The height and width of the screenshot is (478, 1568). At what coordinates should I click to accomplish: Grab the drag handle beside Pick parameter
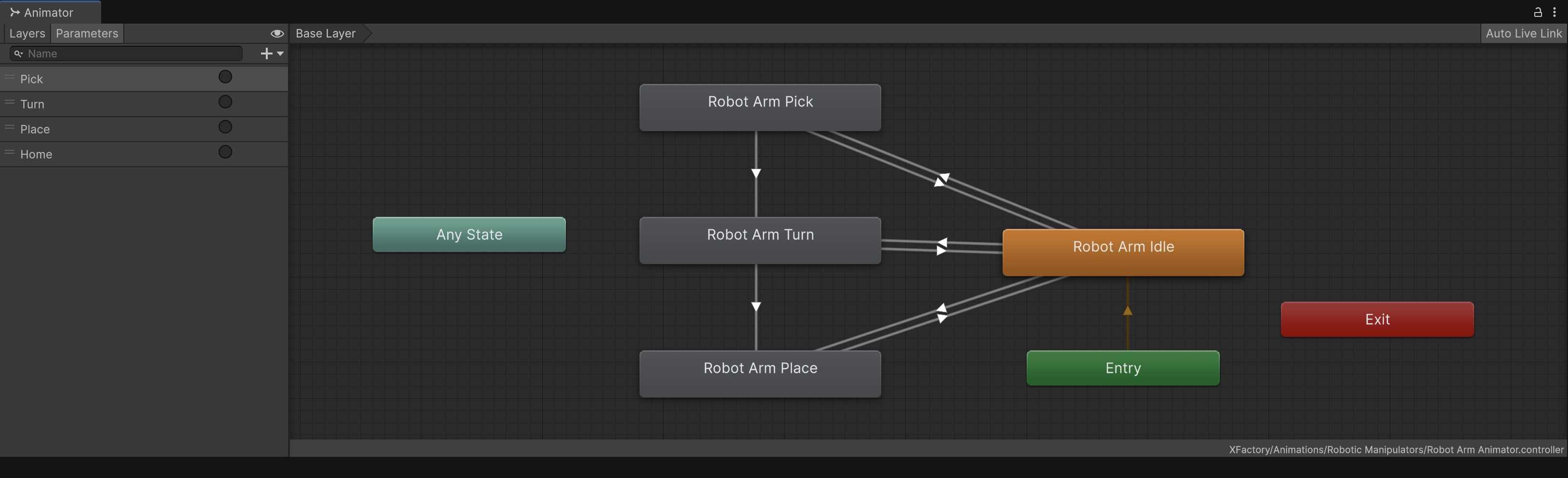tap(10, 77)
